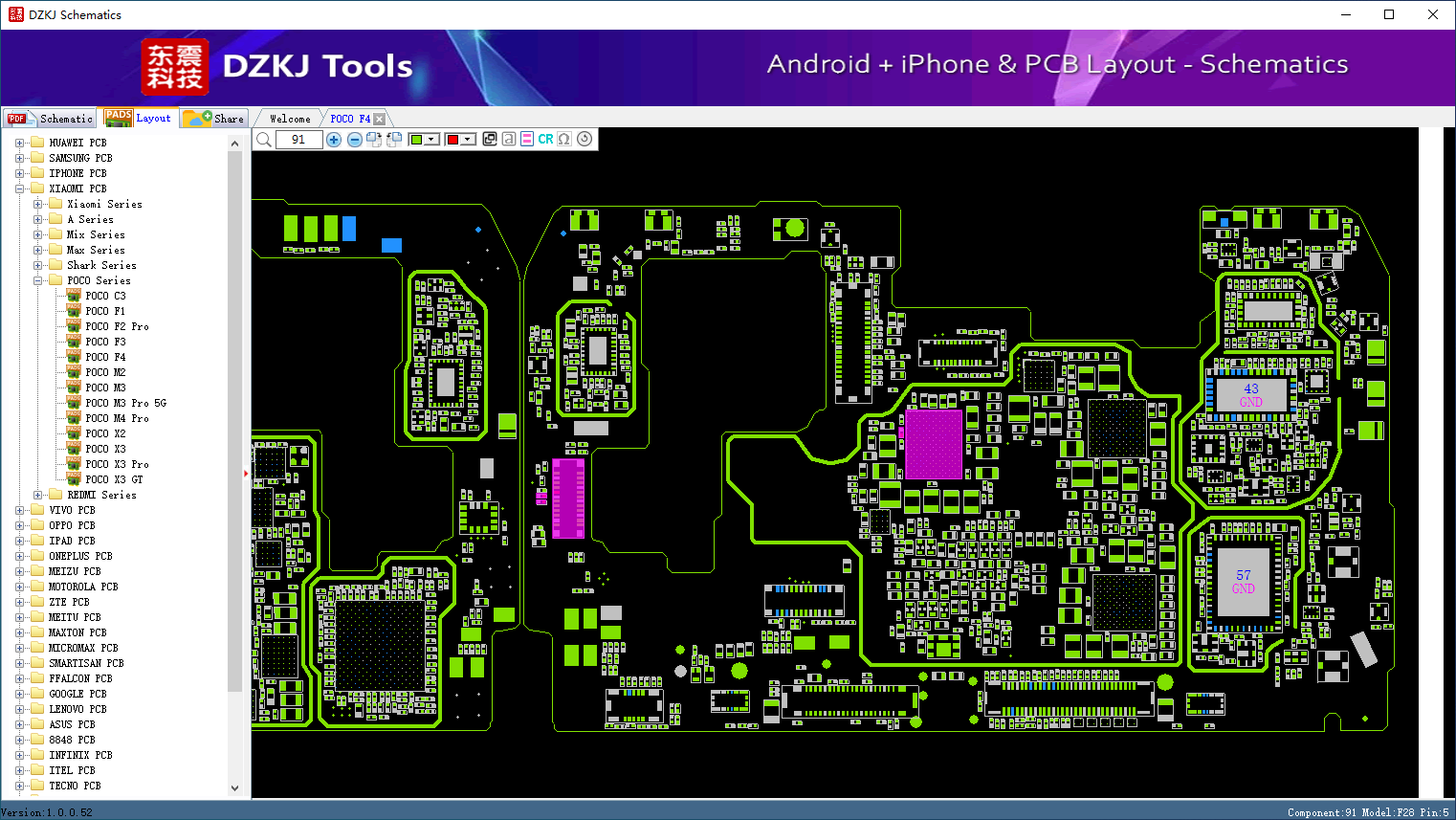Click the pink double-bar icon in the toolbar

point(527,139)
